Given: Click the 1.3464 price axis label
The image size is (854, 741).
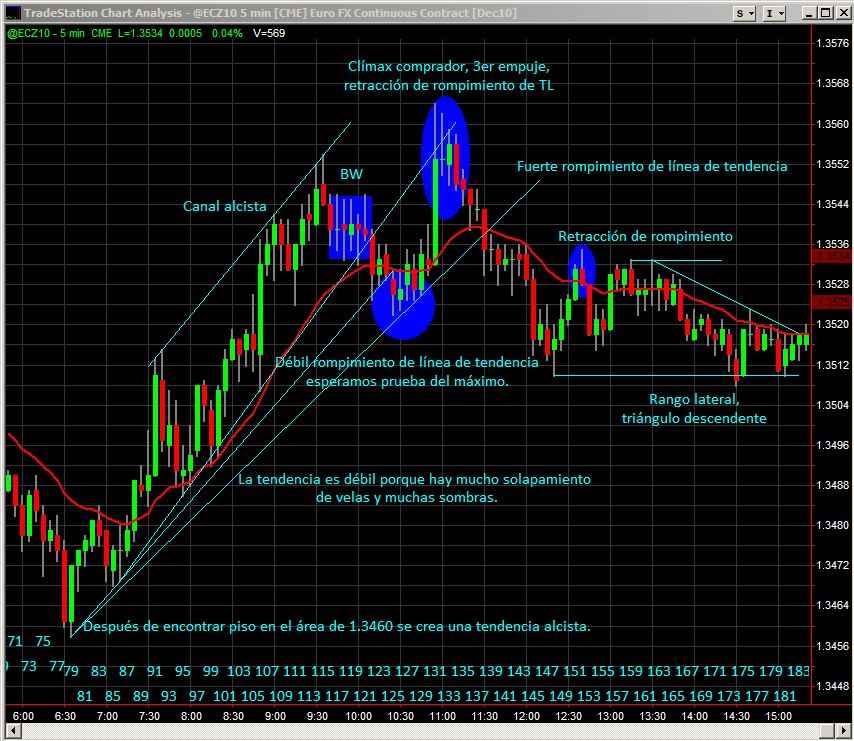Looking at the screenshot, I should [x=833, y=605].
